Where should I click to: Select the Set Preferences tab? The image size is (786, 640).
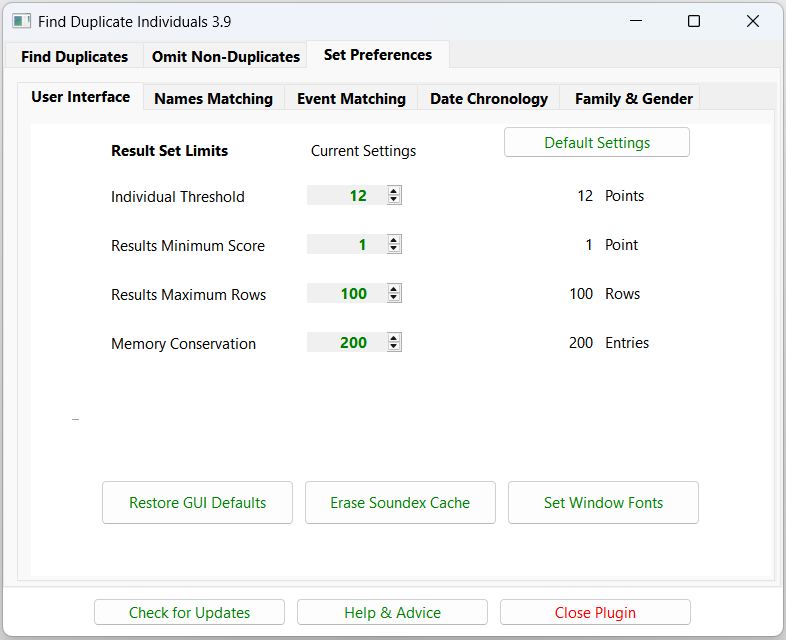pos(377,54)
